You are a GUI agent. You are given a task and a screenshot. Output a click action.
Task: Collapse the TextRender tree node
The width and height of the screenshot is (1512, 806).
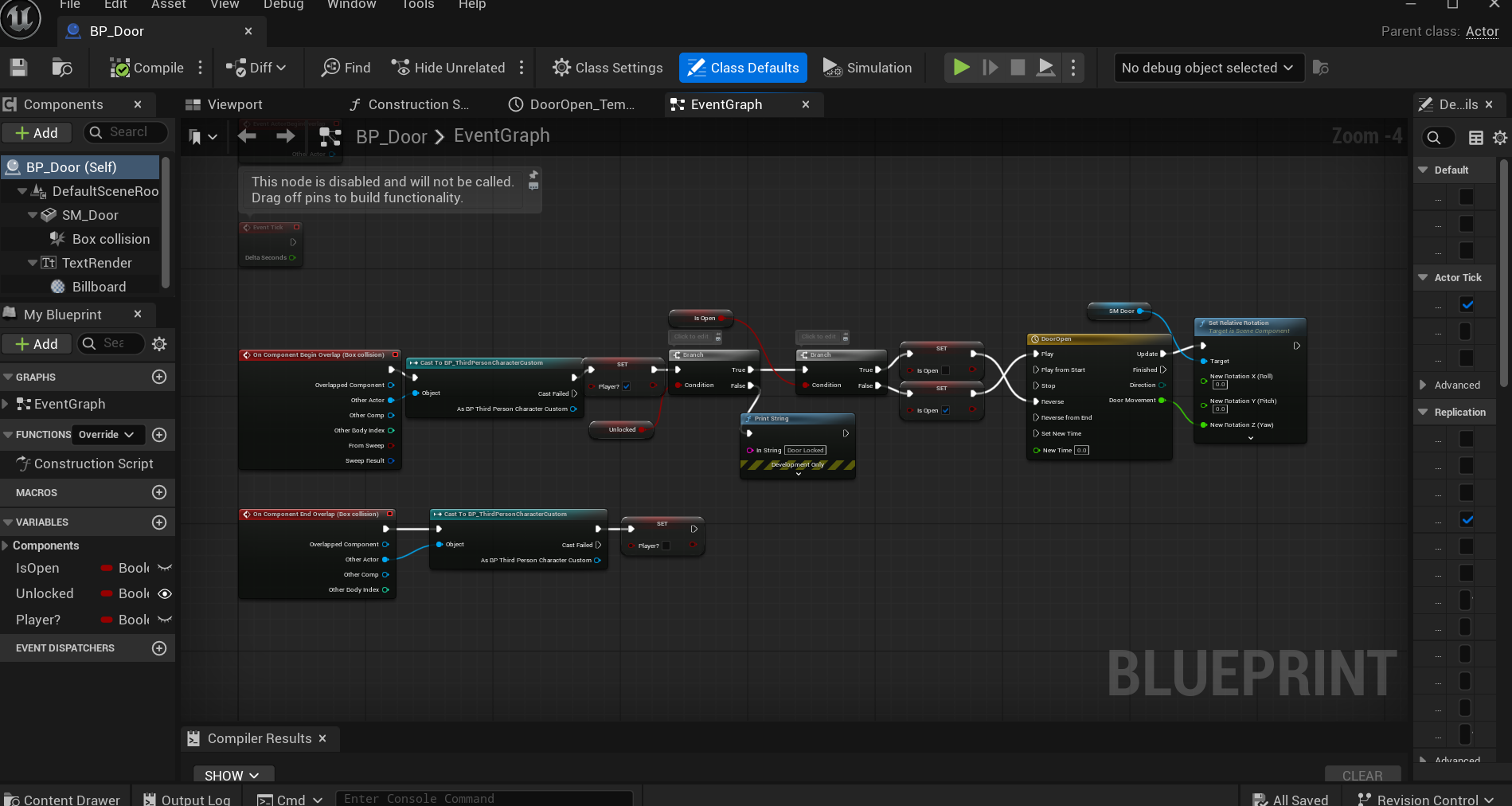tap(33, 263)
